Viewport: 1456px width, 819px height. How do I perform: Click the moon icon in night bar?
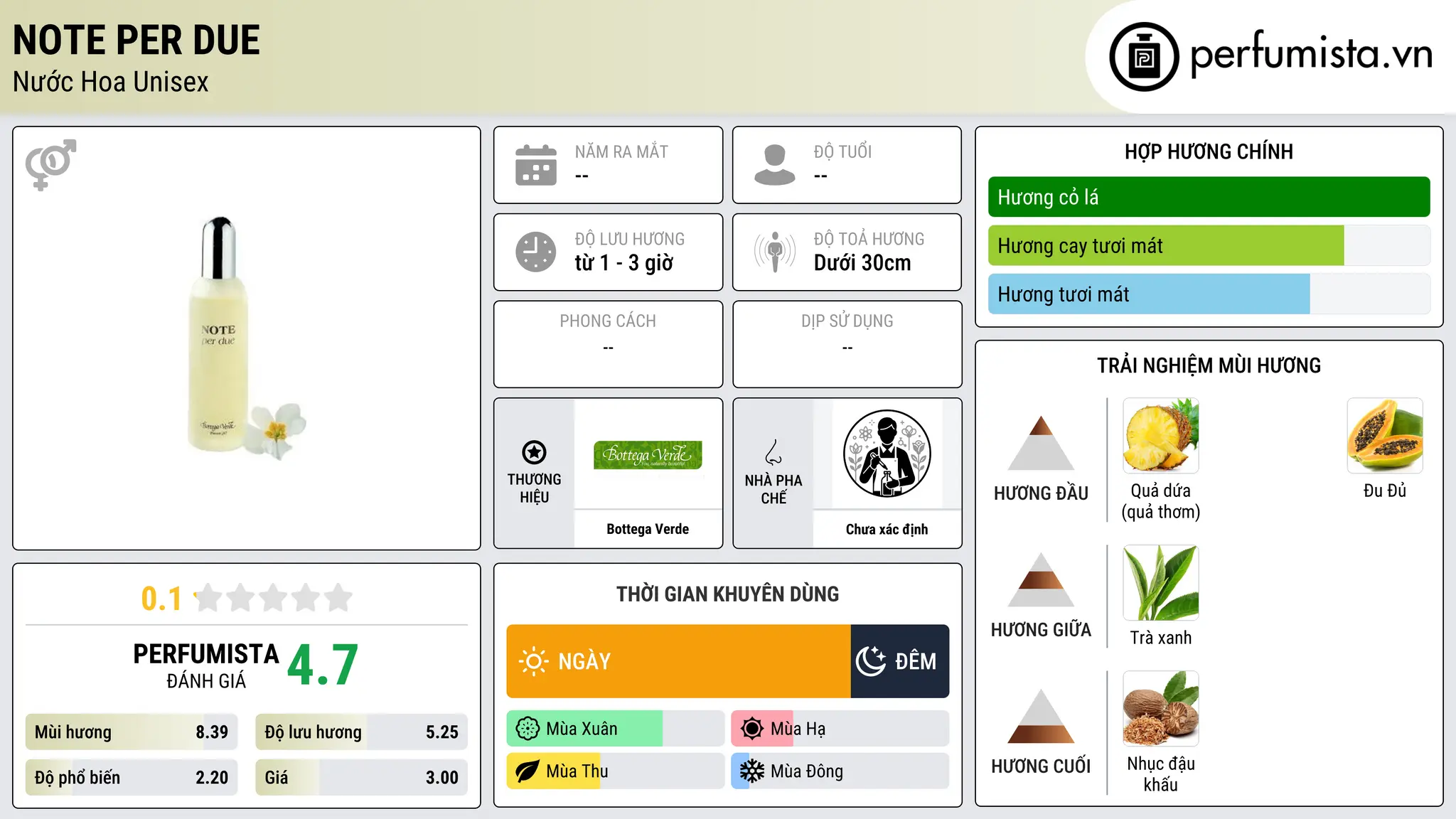pyautogui.click(x=870, y=661)
